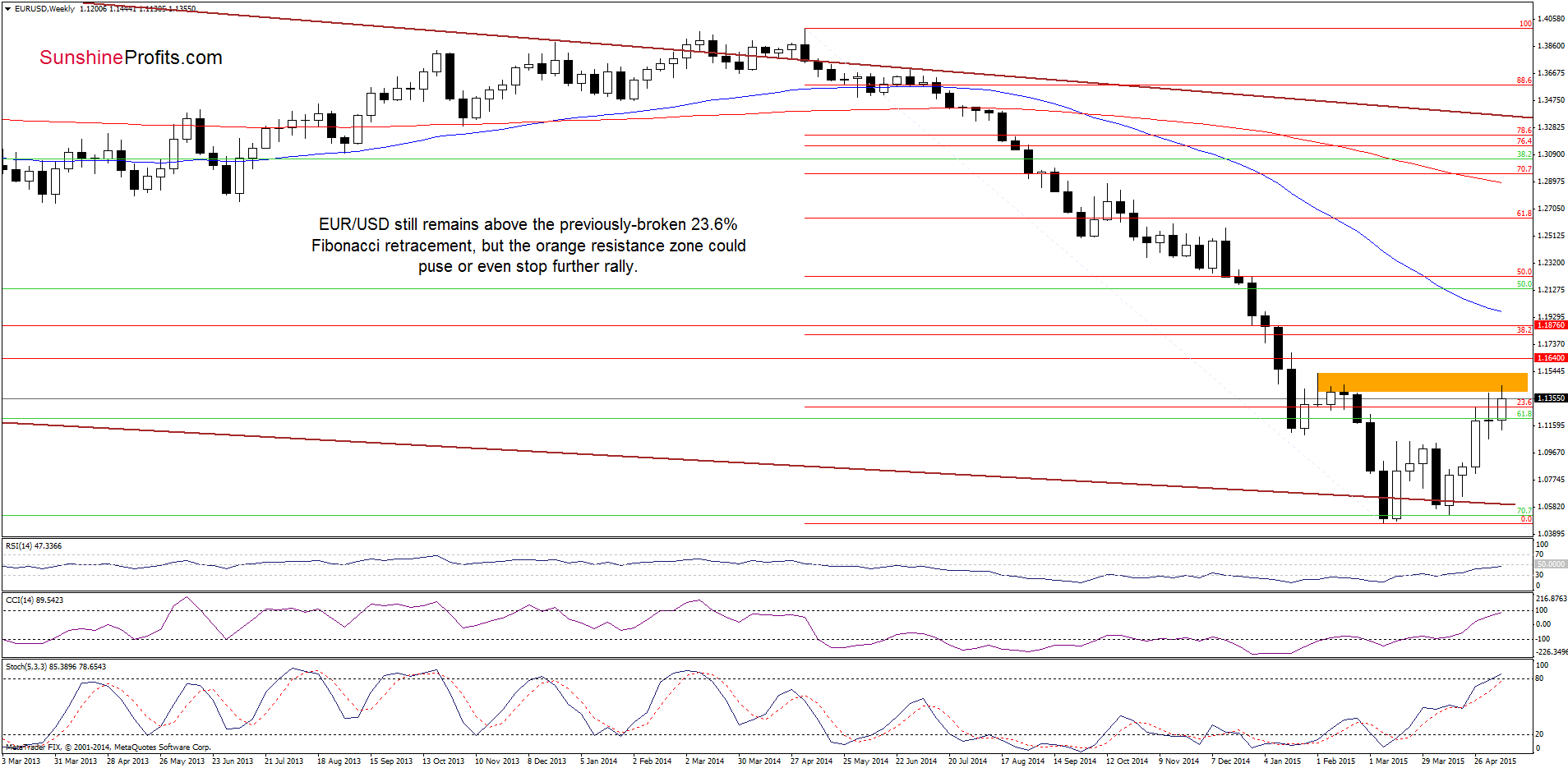Select the 1.07745 price axis label
The height and width of the screenshot is (768, 1568).
1551,480
